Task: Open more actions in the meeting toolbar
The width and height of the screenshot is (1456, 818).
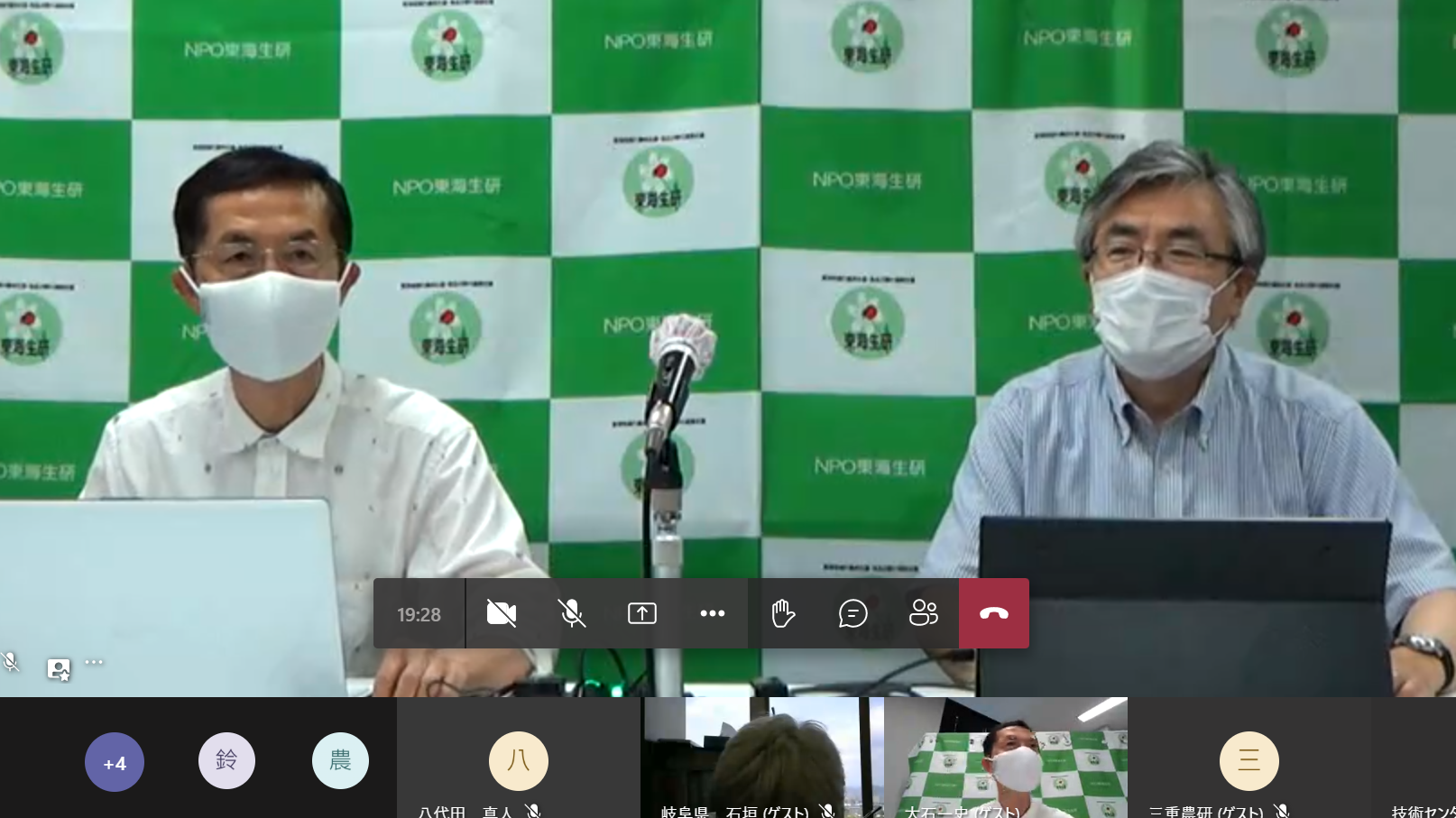Action: pos(712,613)
